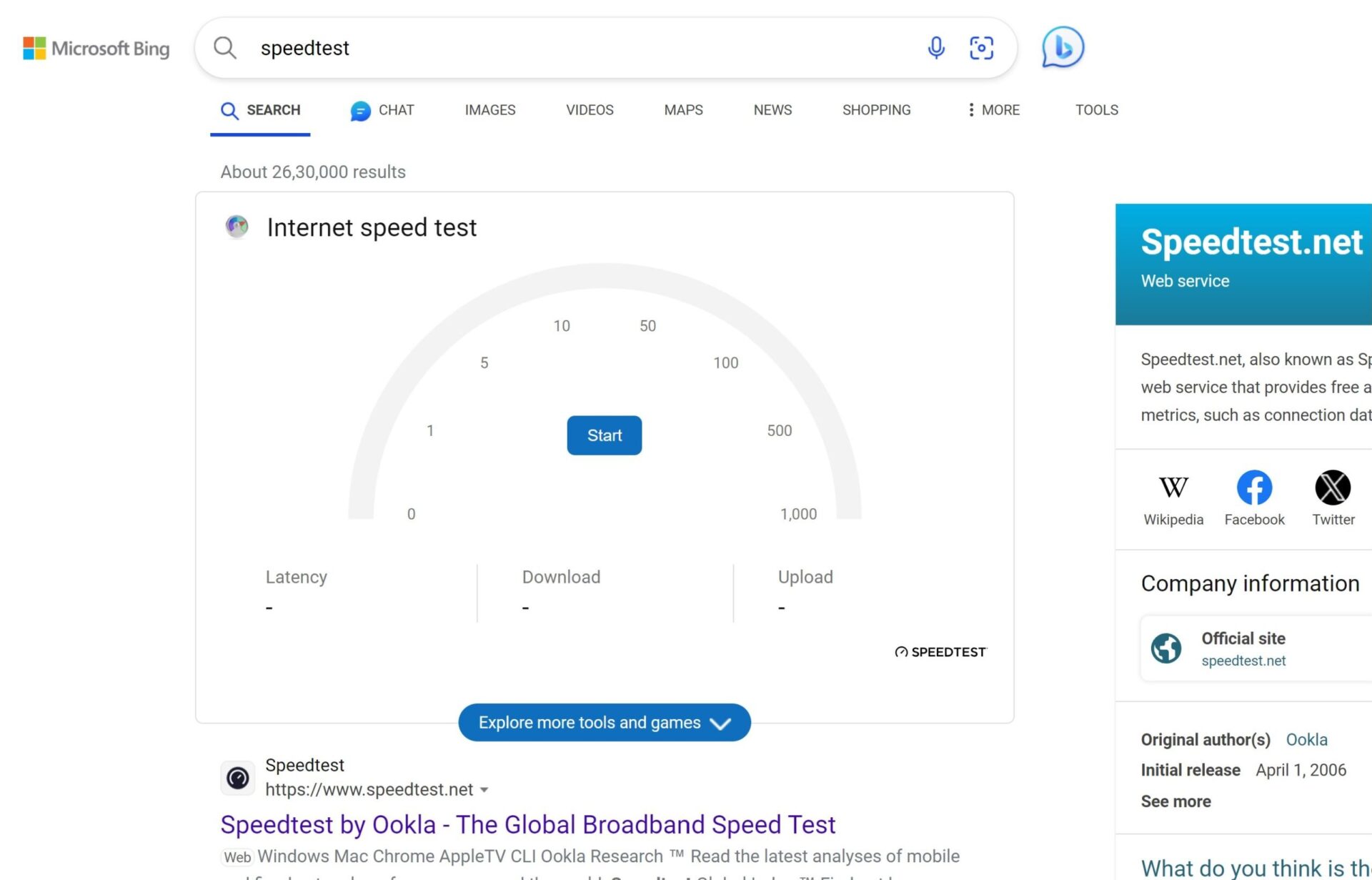Click the Speedtest favicon beside the result

[238, 777]
